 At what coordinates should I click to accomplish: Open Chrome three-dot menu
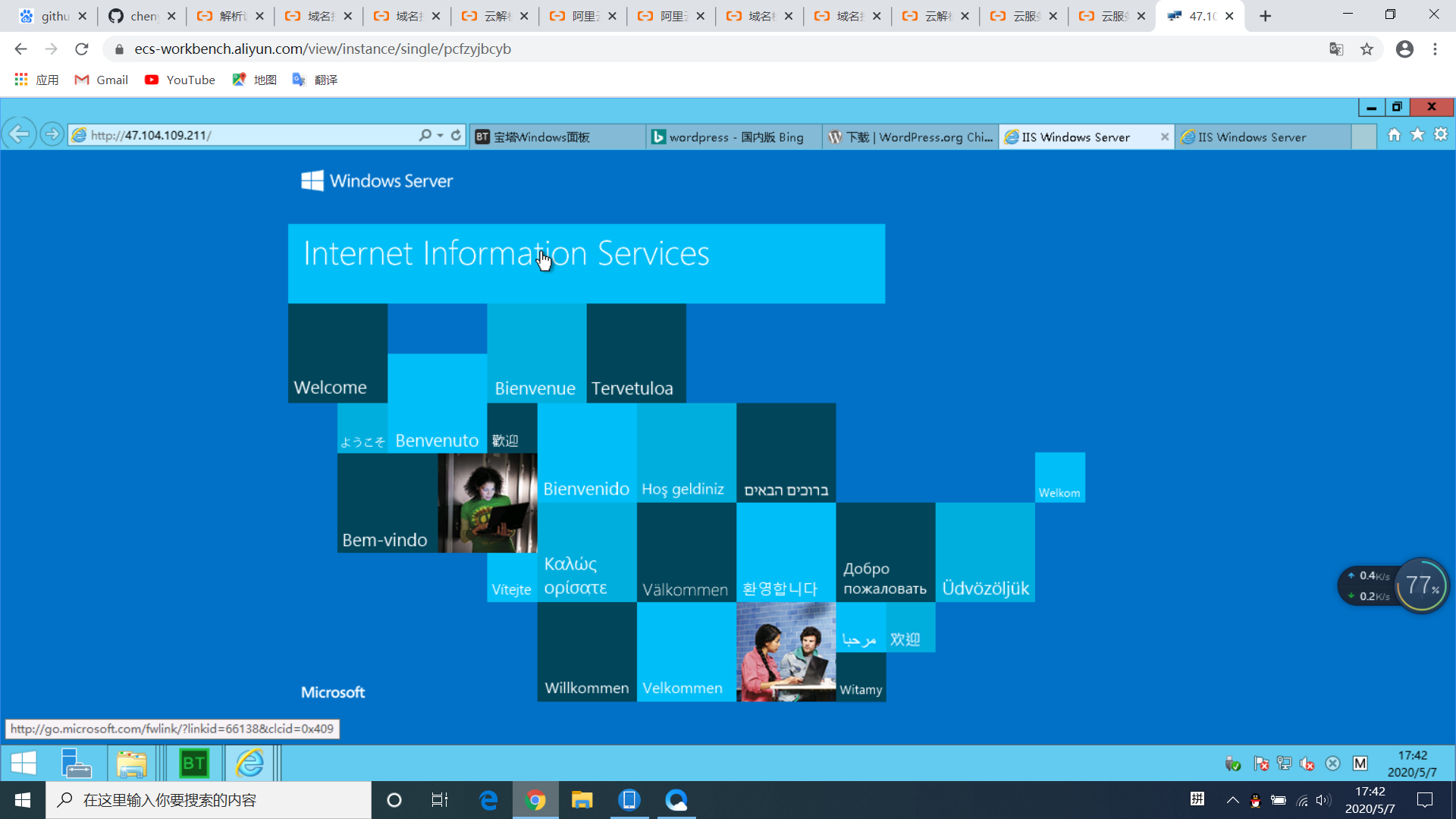click(x=1435, y=49)
